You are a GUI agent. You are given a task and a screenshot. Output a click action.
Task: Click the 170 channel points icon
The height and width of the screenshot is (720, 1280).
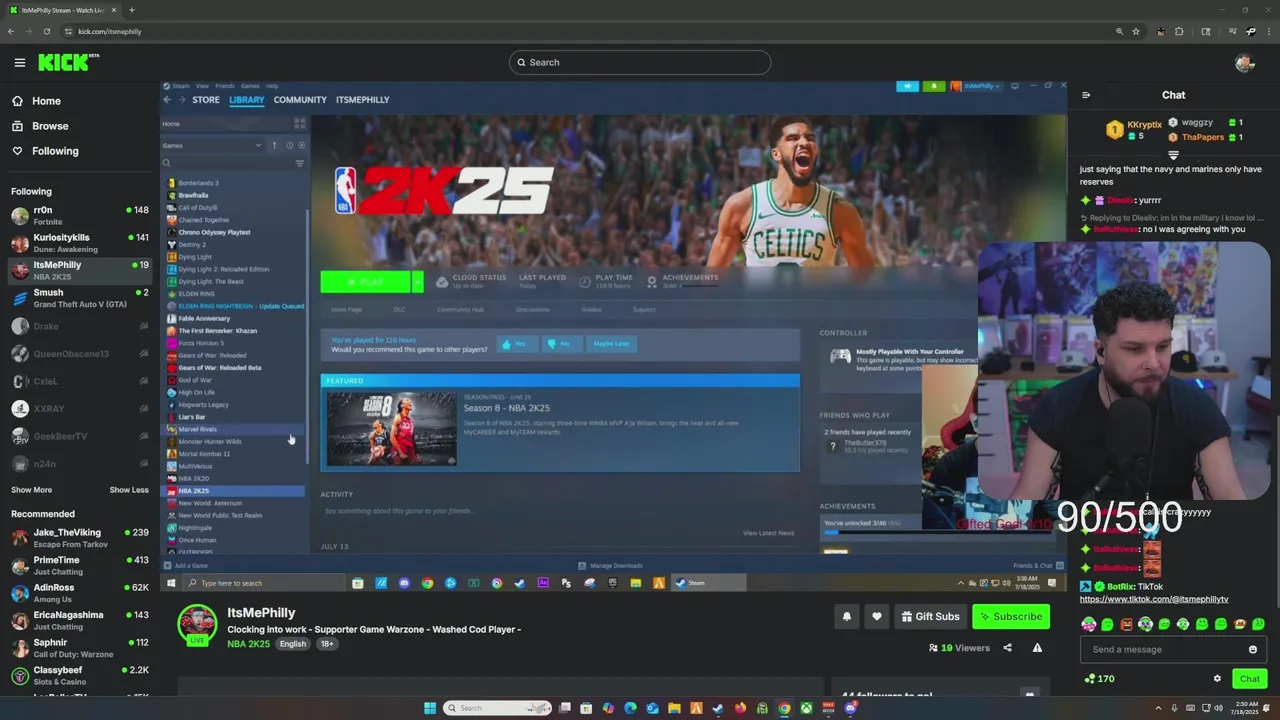(1099, 678)
